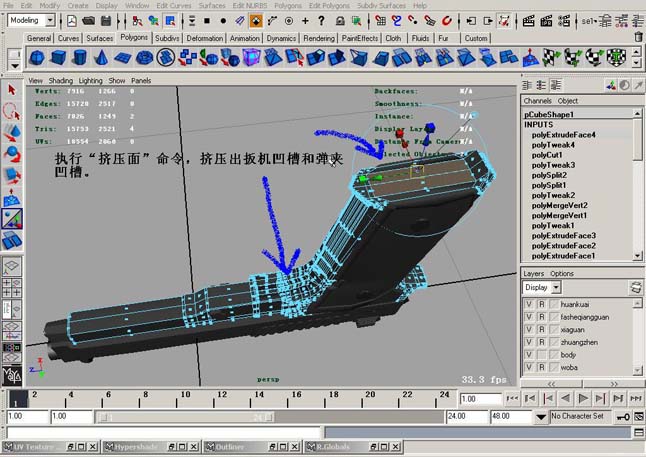Open the viewport Shading menu
The width and height of the screenshot is (646, 457).
click(61, 80)
